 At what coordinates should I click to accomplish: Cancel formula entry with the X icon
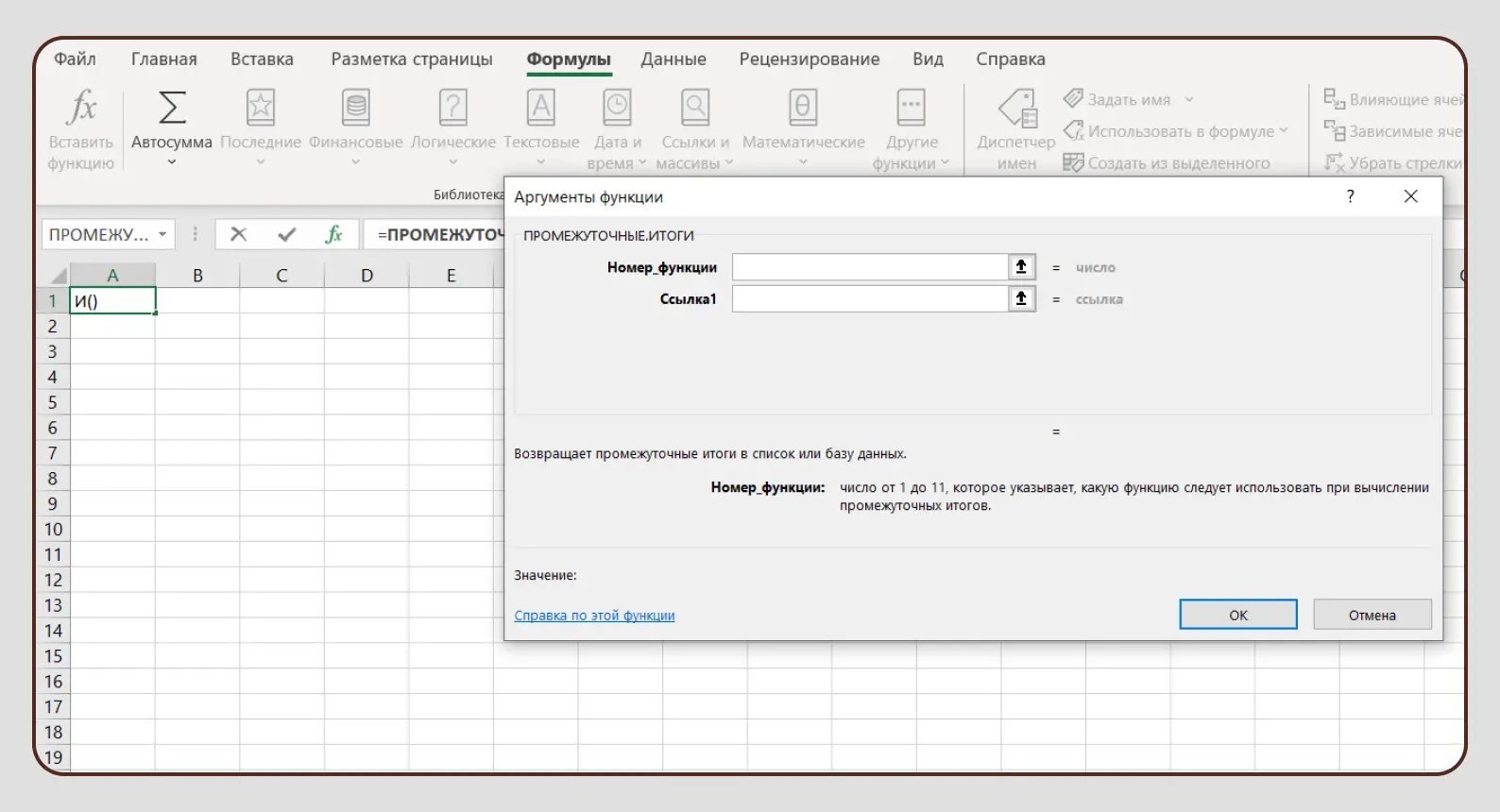[x=239, y=234]
